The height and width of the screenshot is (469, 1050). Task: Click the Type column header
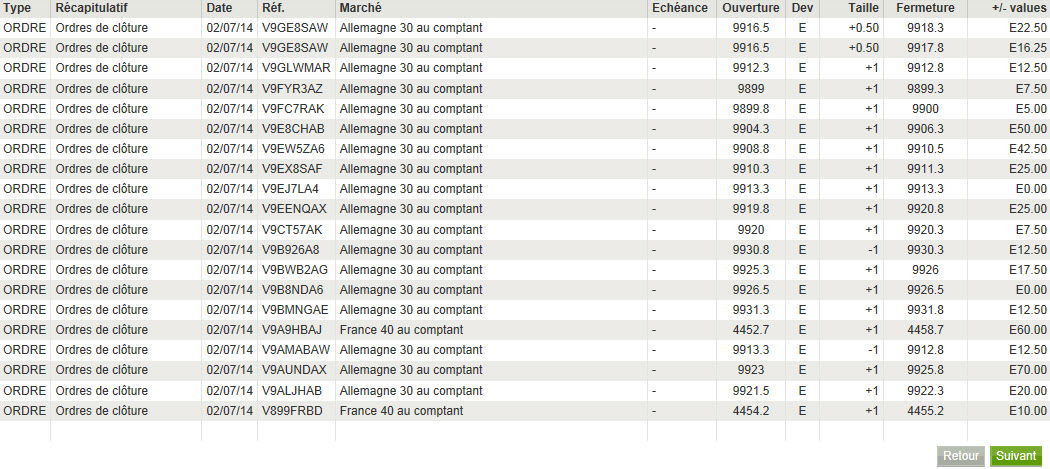click(x=17, y=8)
